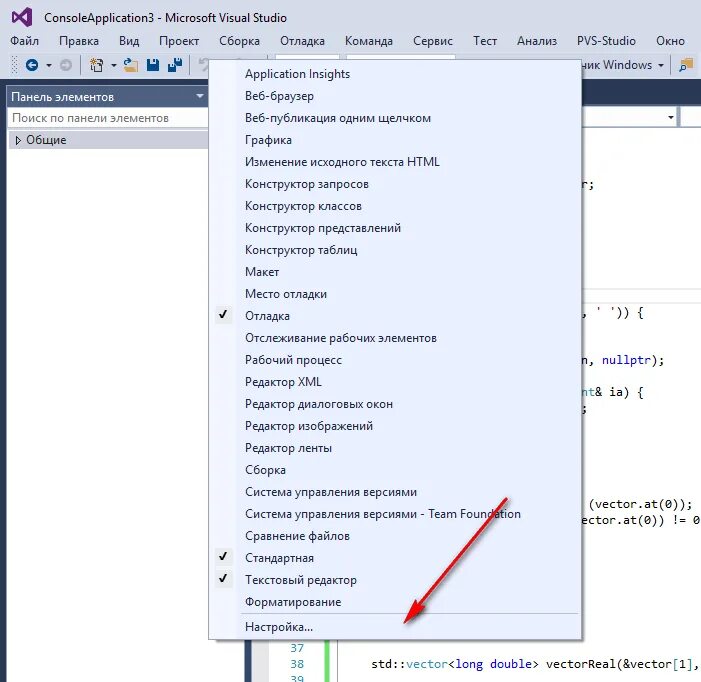Enable the Конструктор таблиц toolbar
This screenshot has width=701, height=682.
396,250
